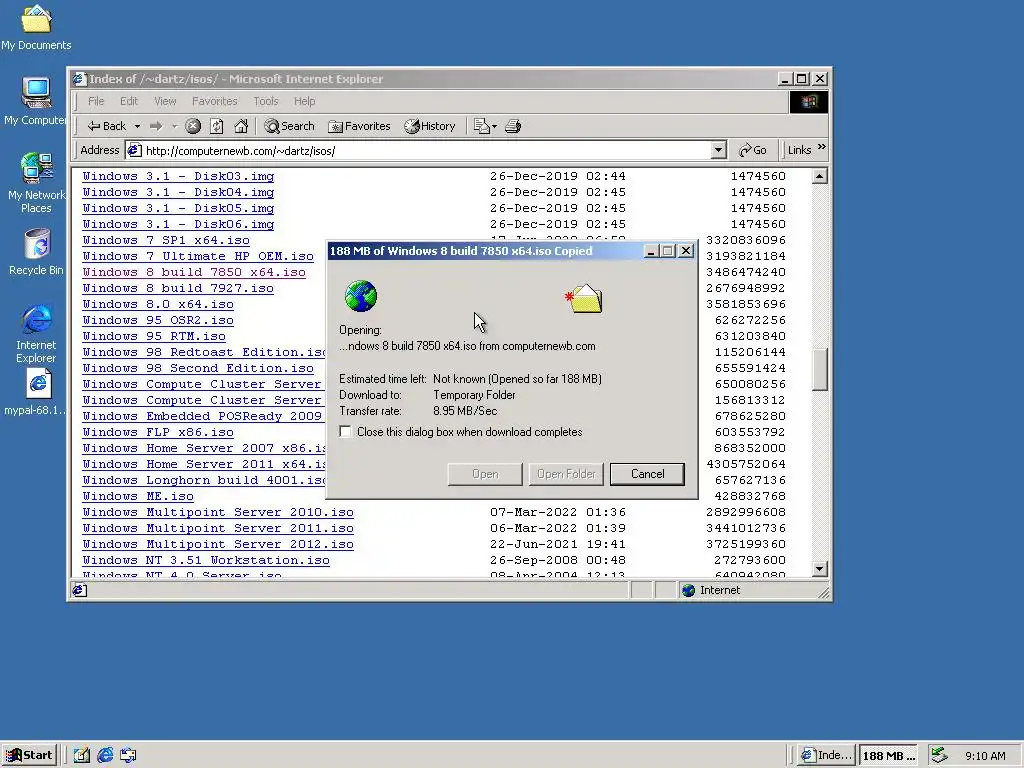
Task: Click the network tray icon near the clock
Action: tap(939, 755)
